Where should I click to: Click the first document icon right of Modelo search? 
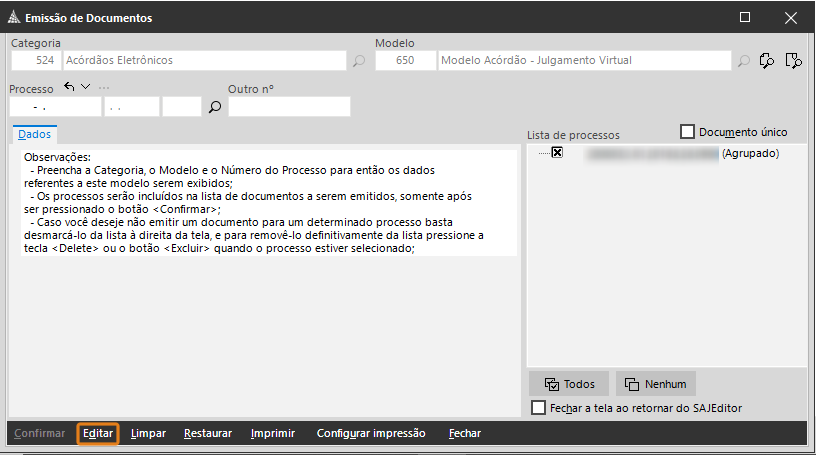[x=768, y=61]
